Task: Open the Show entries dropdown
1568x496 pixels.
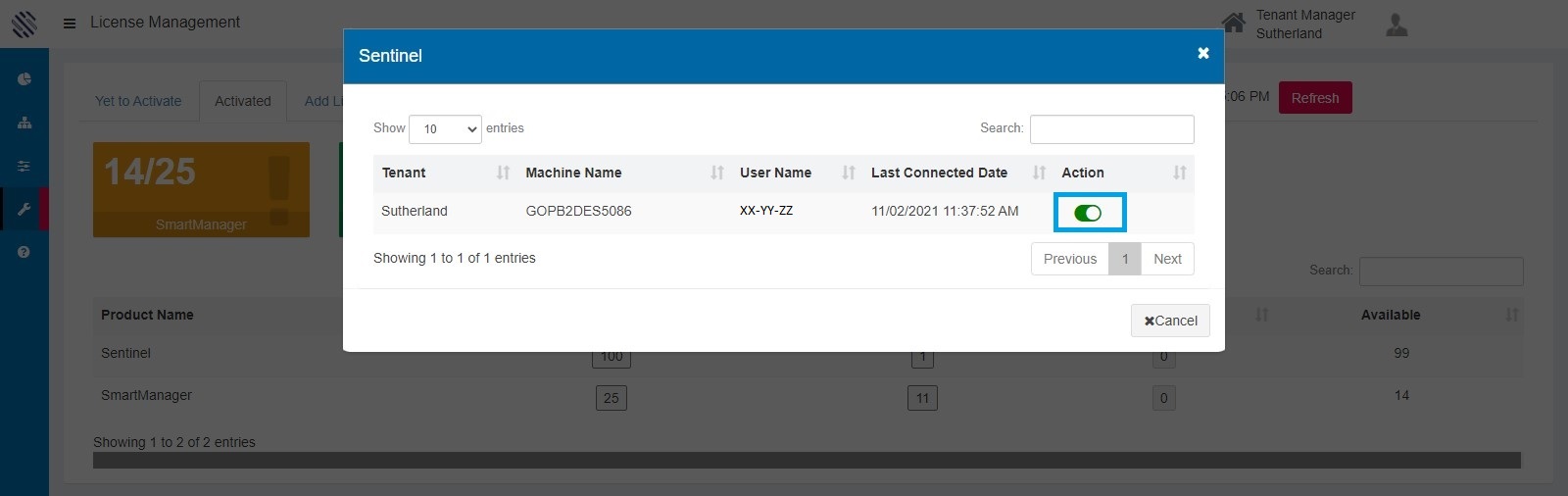Action: (x=445, y=129)
